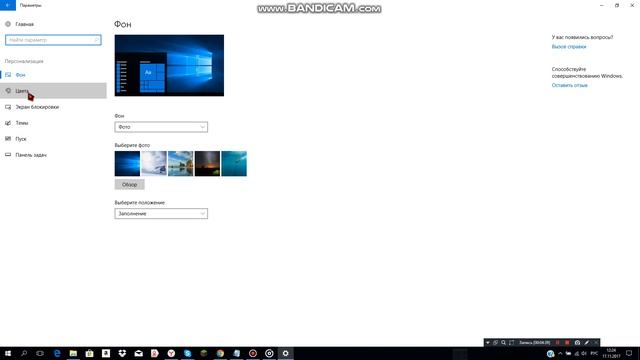Click the Обзор (Browse) button

coord(129,184)
